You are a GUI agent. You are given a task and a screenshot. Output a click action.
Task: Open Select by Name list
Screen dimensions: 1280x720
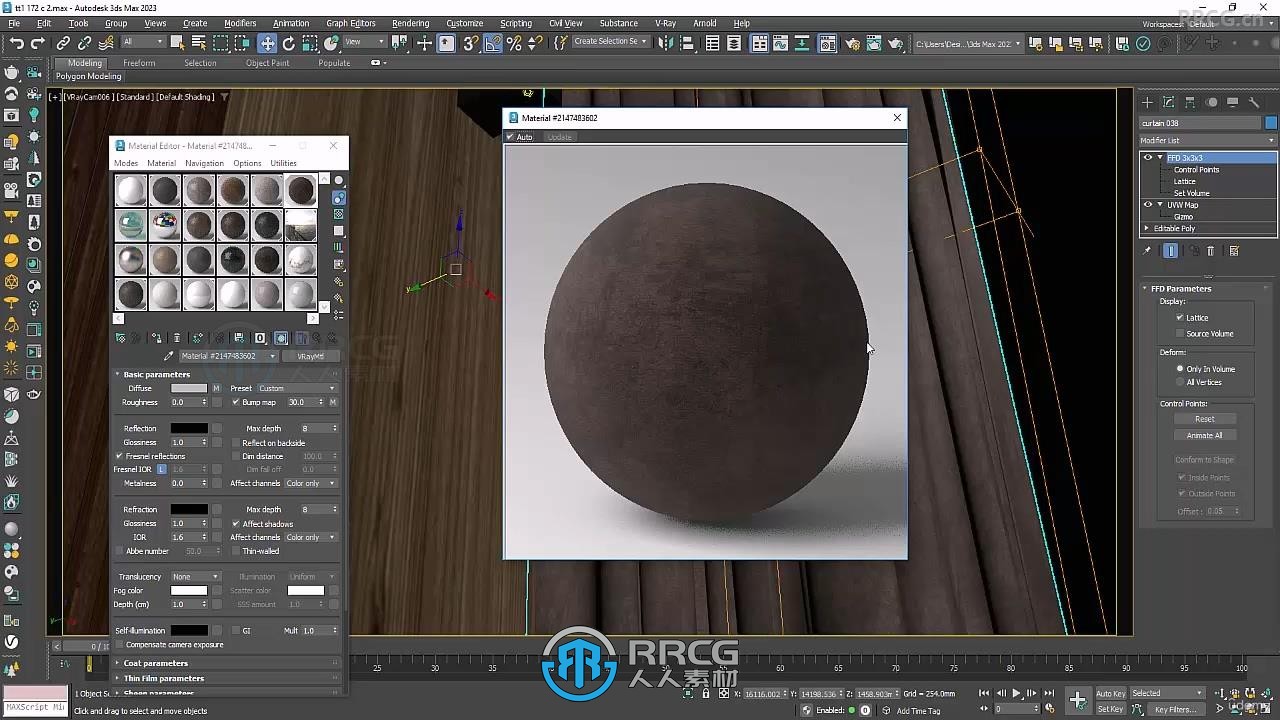click(198, 43)
